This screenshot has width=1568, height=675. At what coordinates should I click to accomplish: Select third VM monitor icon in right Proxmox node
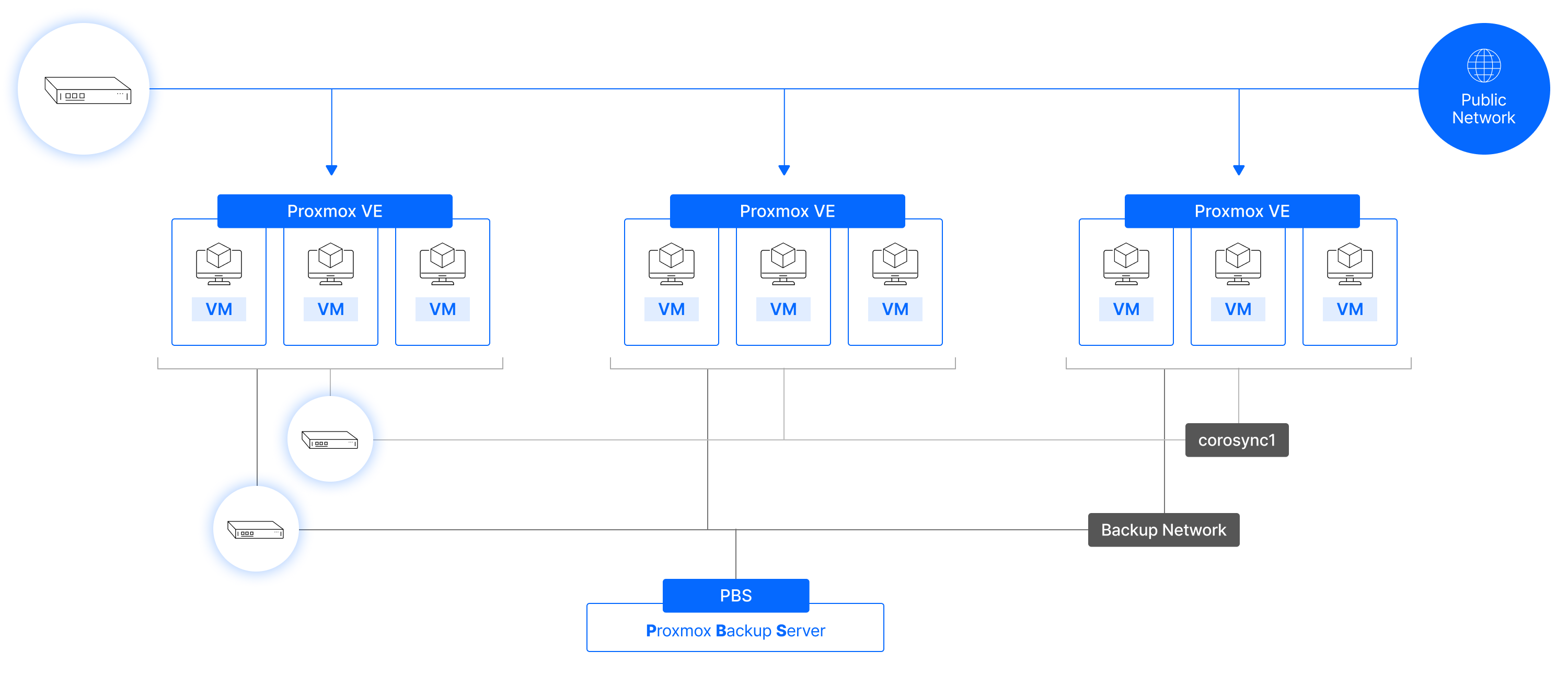click(x=1350, y=264)
